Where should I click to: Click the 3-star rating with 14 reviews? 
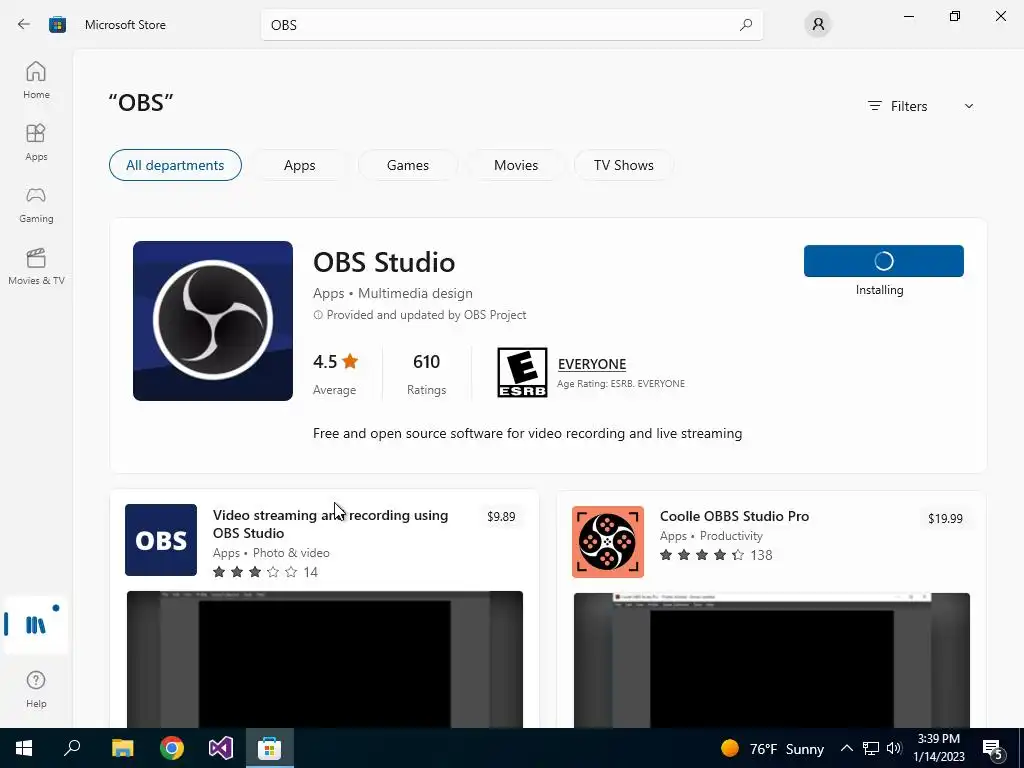point(265,572)
